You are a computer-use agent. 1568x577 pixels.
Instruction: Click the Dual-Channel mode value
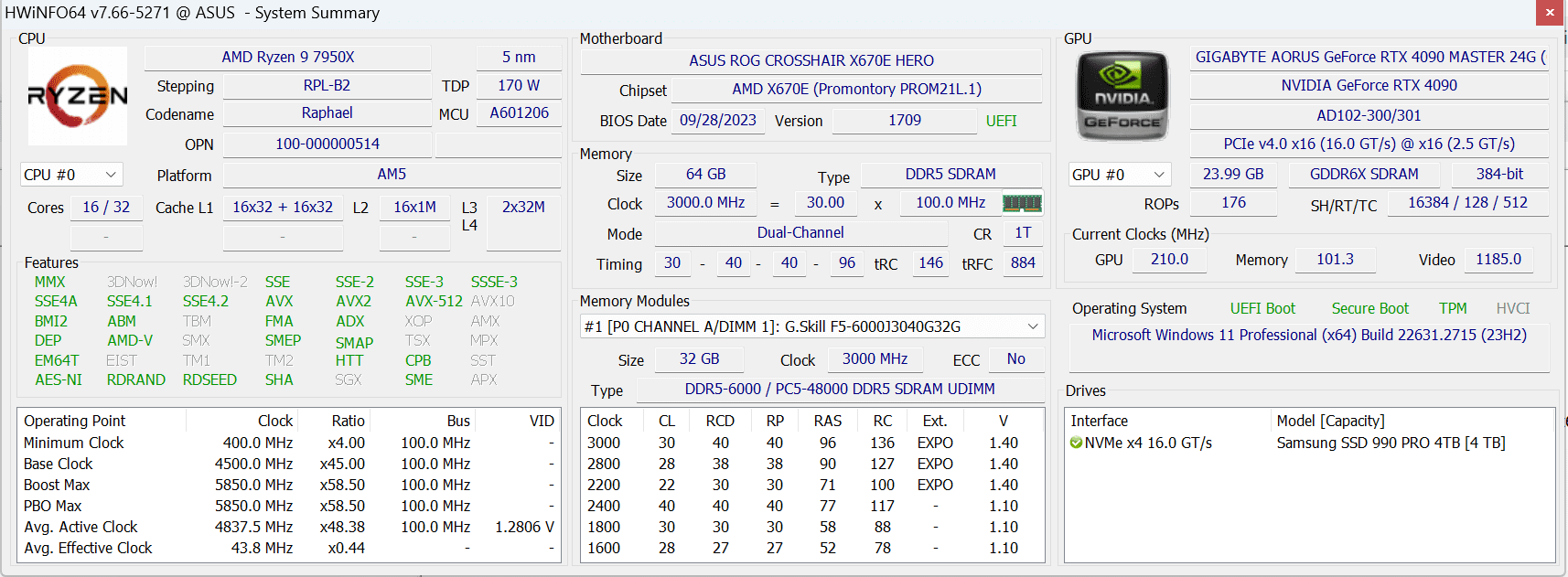[800, 232]
